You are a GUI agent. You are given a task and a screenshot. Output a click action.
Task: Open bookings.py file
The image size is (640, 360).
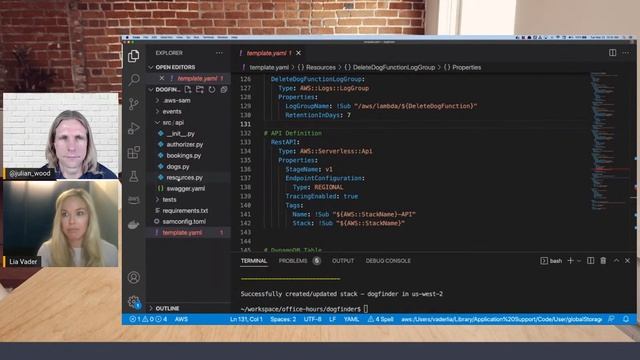click(184, 156)
